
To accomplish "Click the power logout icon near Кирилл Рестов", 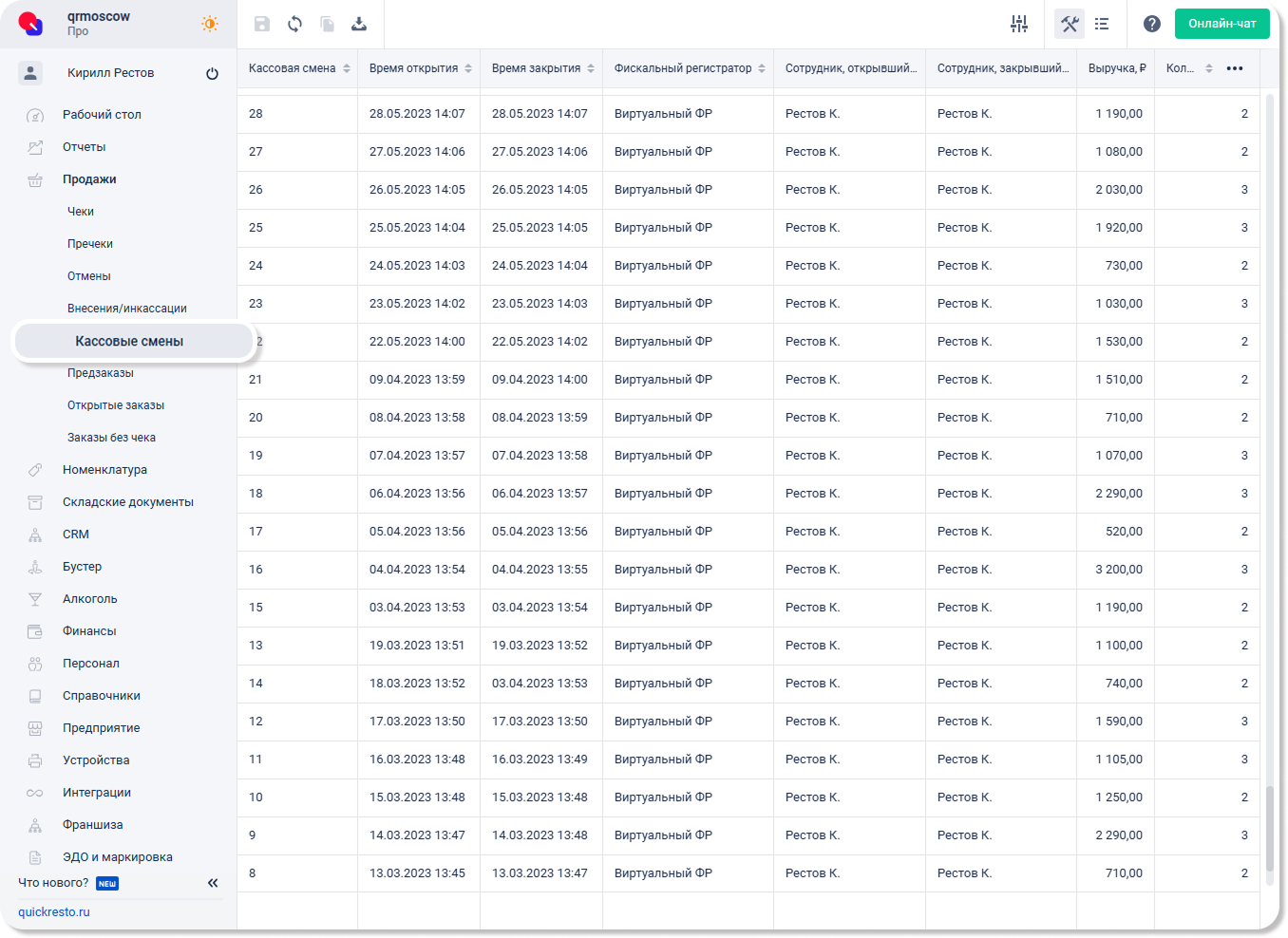I will point(212,73).
